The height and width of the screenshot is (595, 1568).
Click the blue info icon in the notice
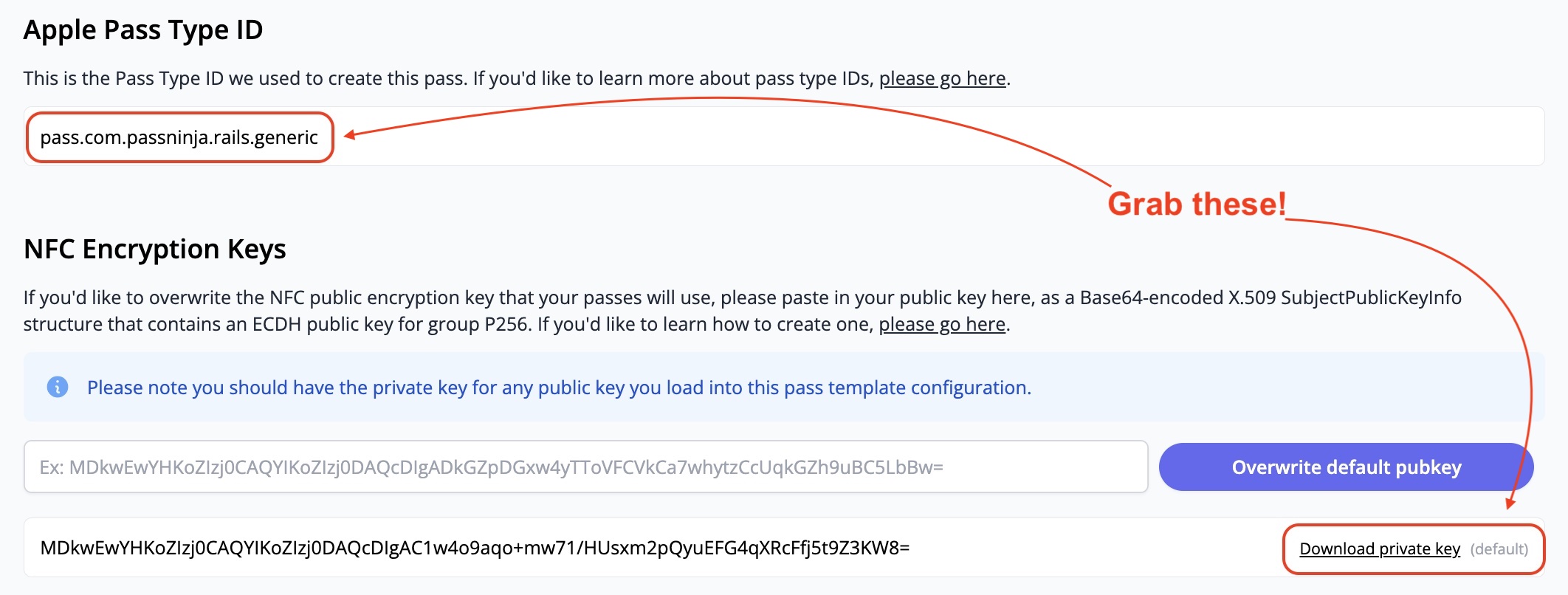point(58,387)
